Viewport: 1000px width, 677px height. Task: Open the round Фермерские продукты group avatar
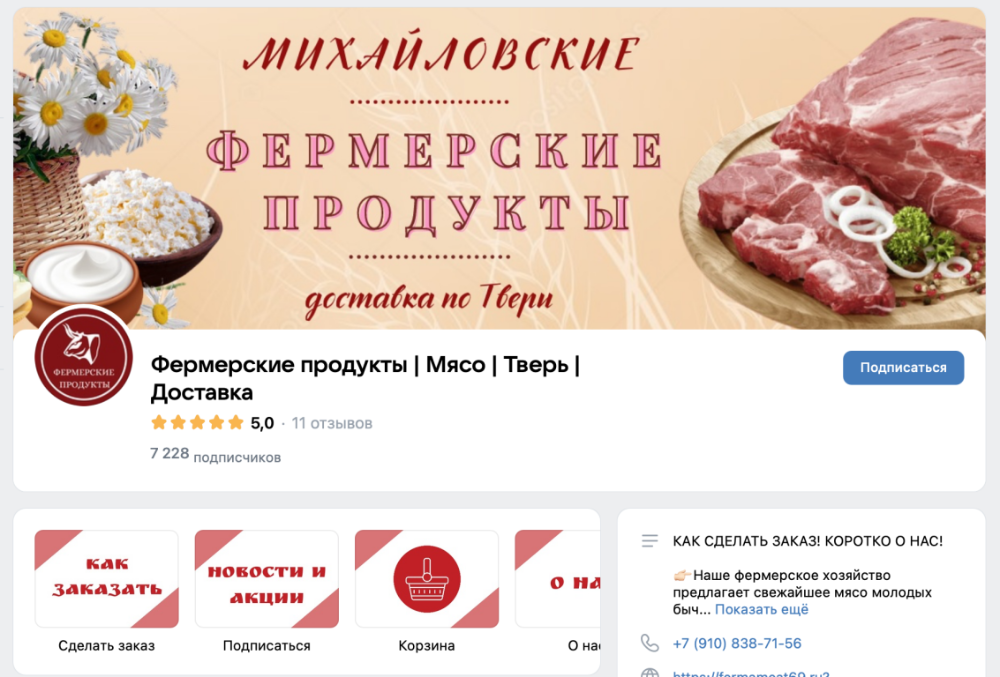point(84,356)
